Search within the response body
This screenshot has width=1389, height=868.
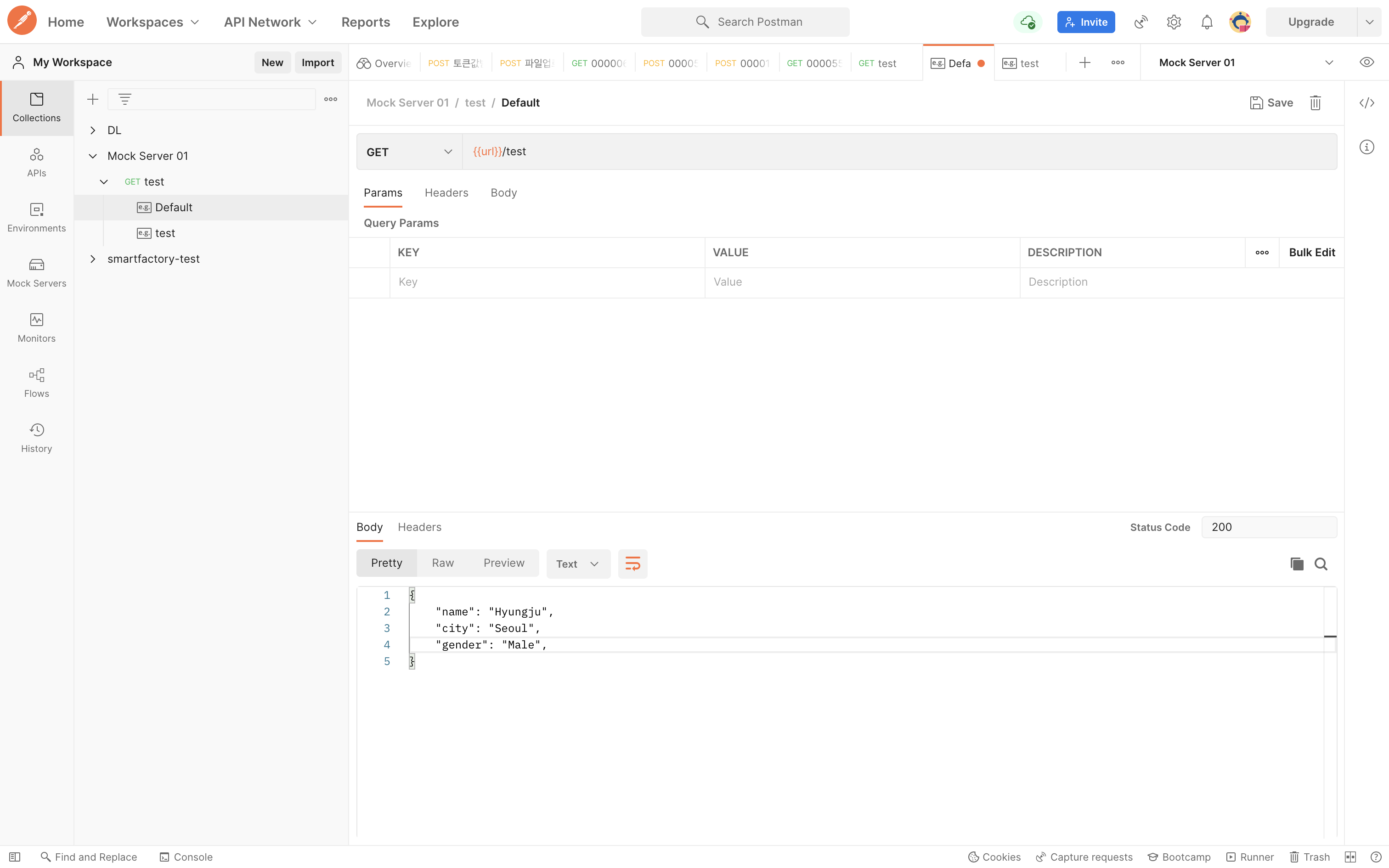pyautogui.click(x=1321, y=564)
